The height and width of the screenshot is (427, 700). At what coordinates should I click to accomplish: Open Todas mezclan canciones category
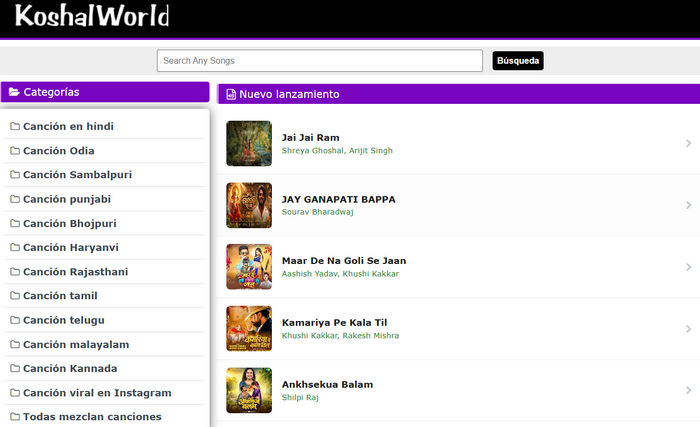click(x=92, y=417)
